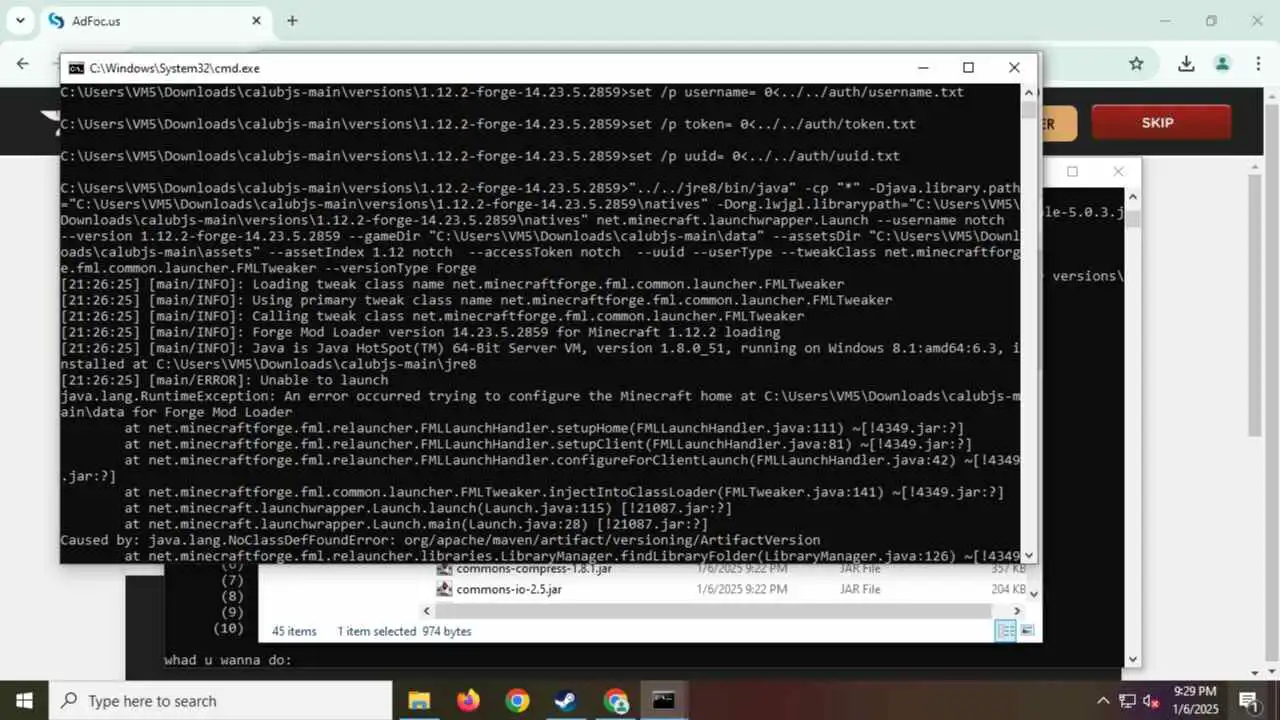The height and width of the screenshot is (720, 1280).
Task: Go back in Chrome
Action: click(22, 64)
